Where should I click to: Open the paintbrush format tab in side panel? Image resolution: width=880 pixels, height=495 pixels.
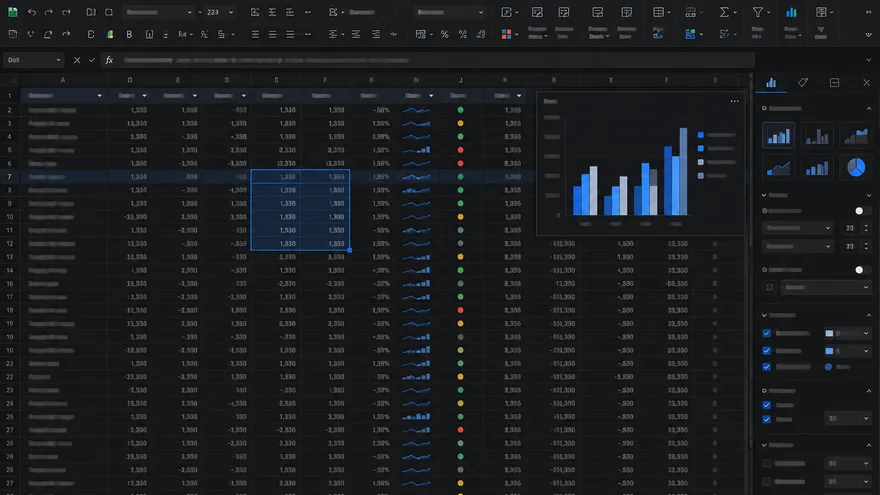(803, 83)
